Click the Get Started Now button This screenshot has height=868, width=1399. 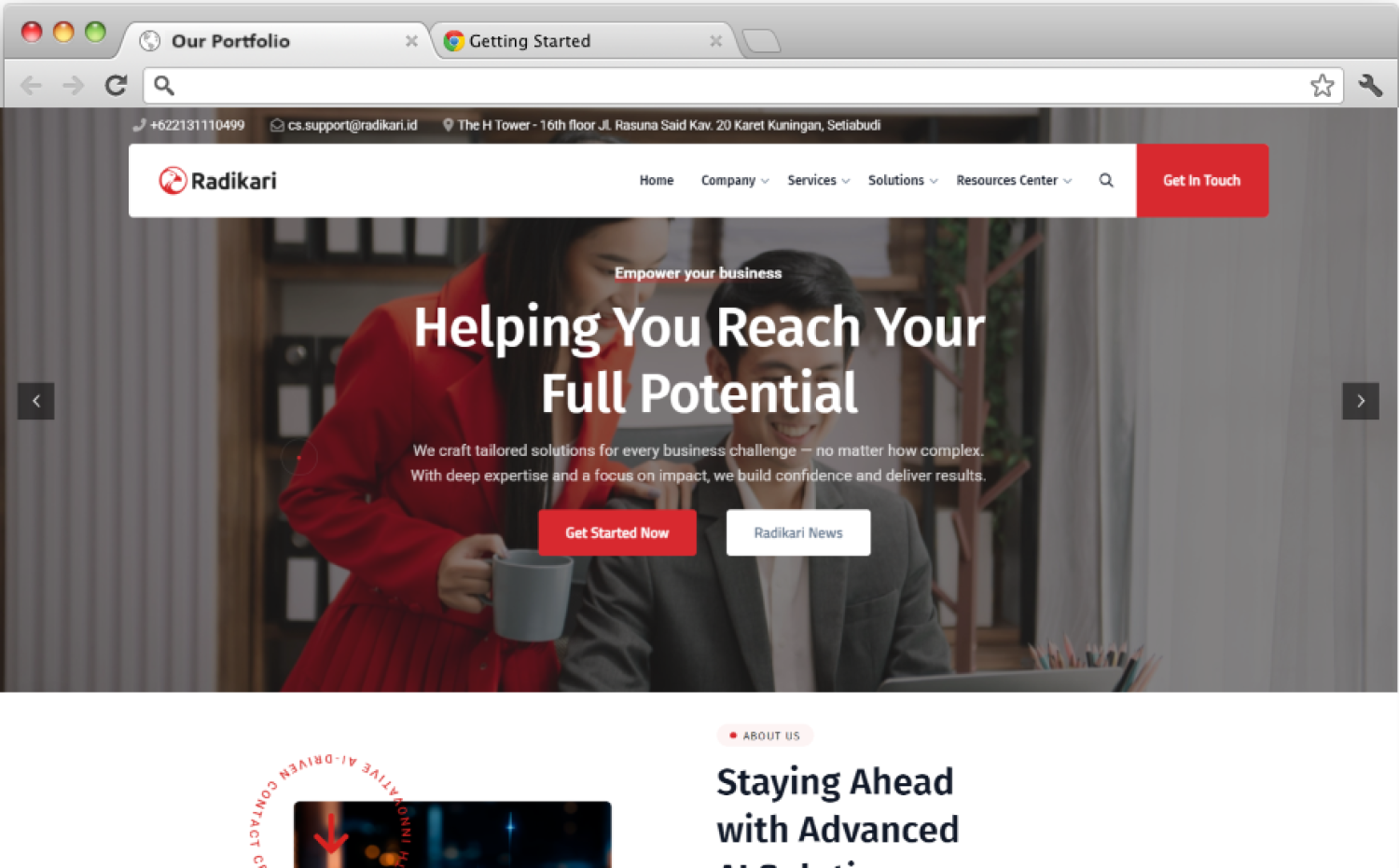[617, 532]
